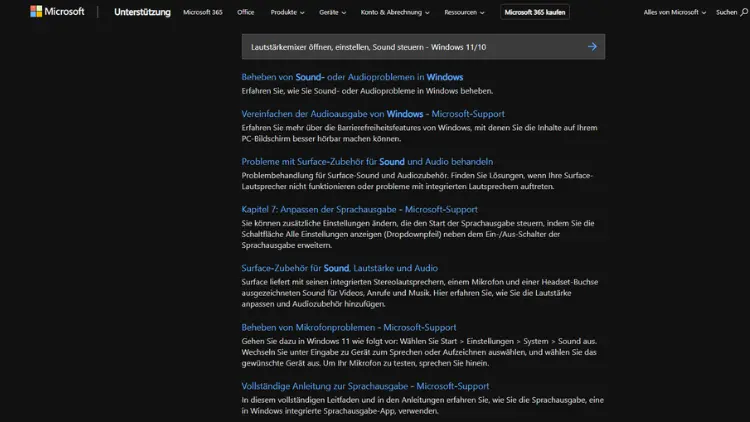This screenshot has height=422, width=750.
Task: Open Probleme mit Surface-Zubehör result
Action: (367, 162)
